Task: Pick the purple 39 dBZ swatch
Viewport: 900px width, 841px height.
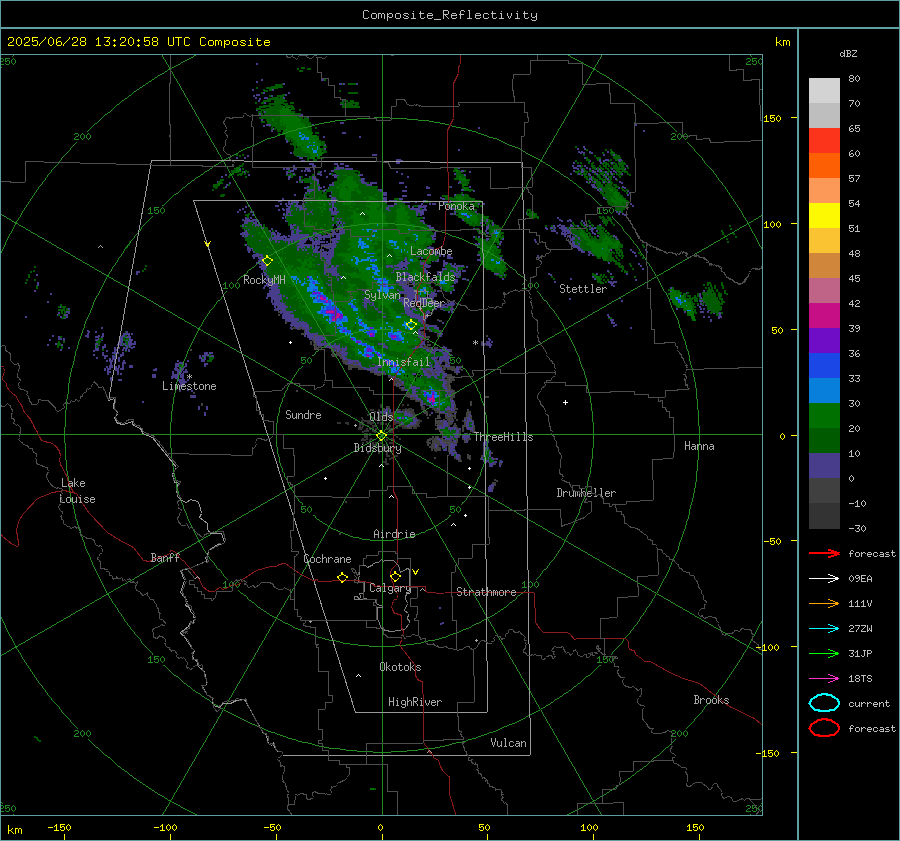Action: click(824, 340)
